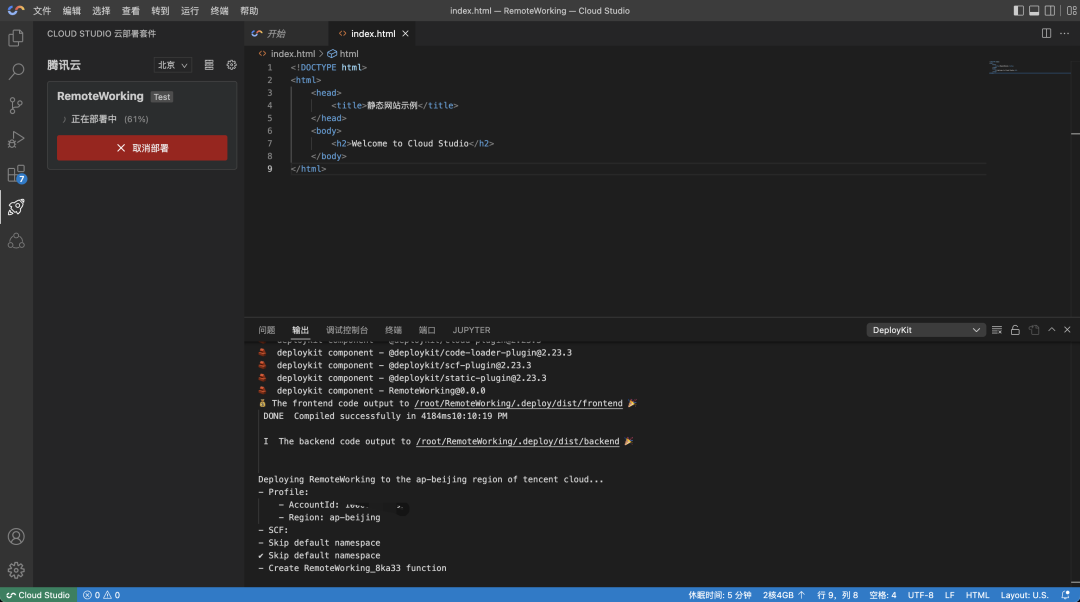Click the Cloud Studio remote status button
This screenshot has width=1080, height=602.
(39, 595)
